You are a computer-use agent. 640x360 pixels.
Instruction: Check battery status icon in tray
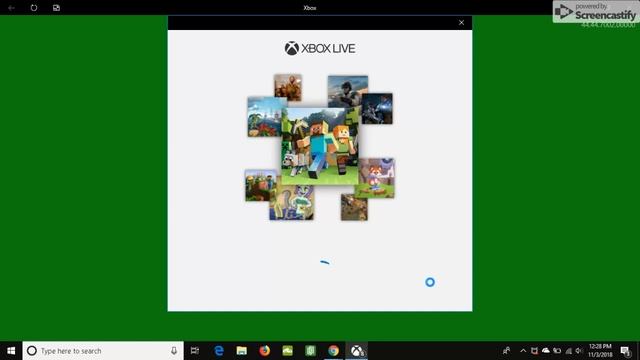pyautogui.click(x=557, y=351)
